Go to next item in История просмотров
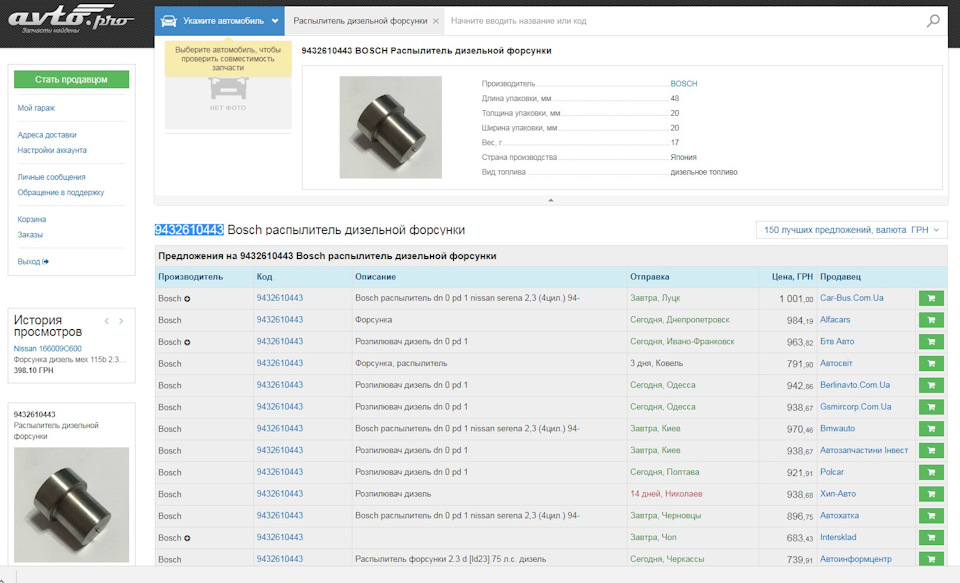This screenshot has height=583, width=960. pos(121,321)
